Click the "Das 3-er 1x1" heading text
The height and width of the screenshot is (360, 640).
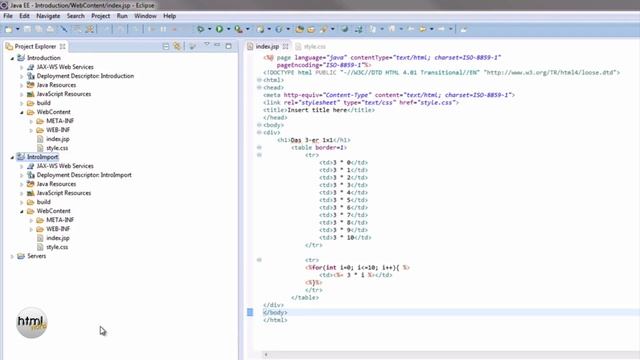click(x=311, y=140)
